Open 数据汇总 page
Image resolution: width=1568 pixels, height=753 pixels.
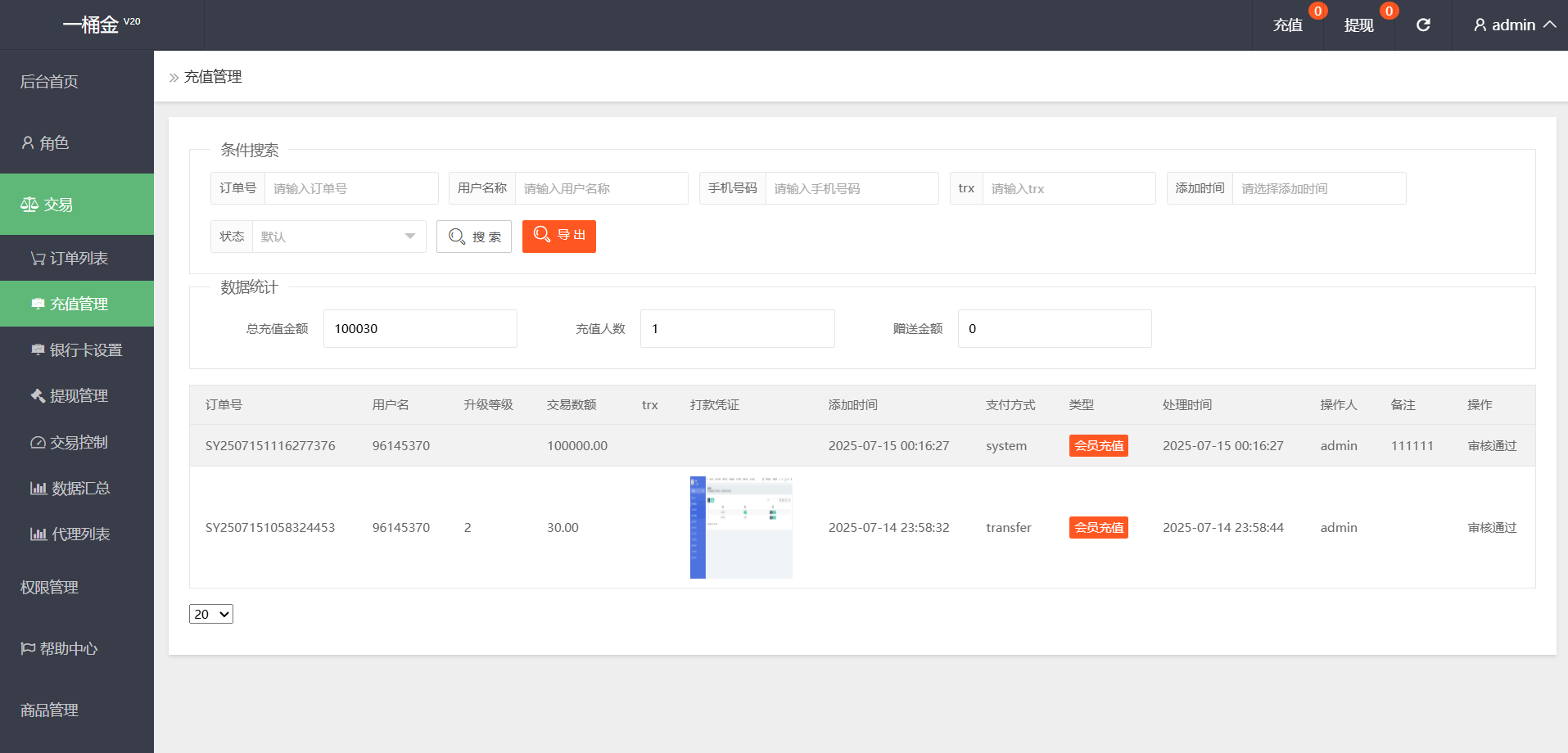click(x=77, y=488)
